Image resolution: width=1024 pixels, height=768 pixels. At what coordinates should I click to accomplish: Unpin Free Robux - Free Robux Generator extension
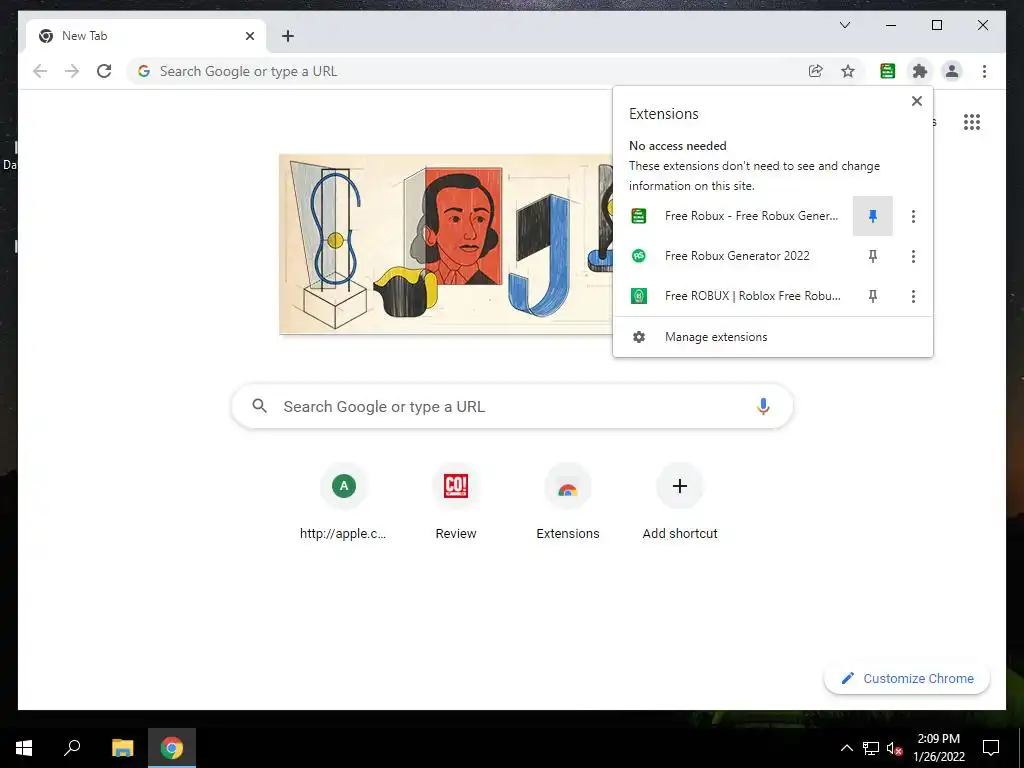tap(872, 216)
